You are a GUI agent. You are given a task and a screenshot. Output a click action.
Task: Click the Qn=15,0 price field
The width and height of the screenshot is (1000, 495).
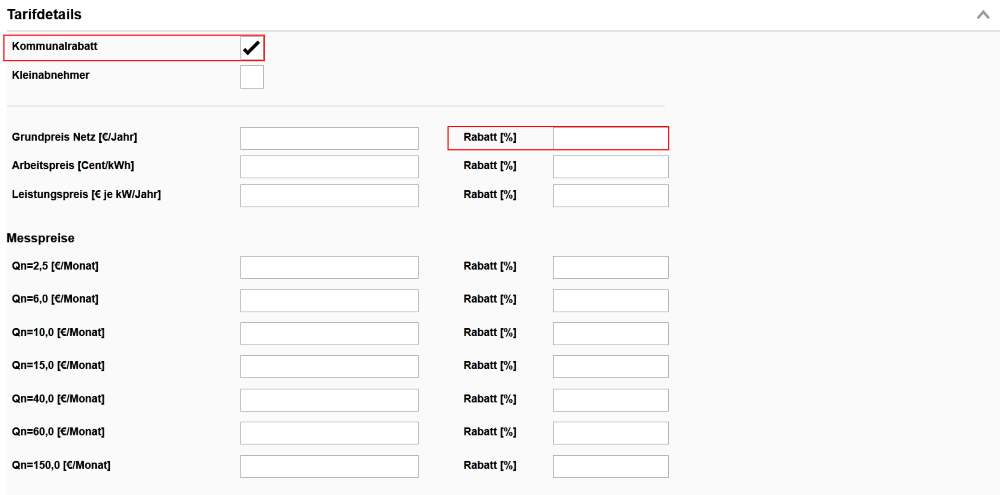click(329, 366)
